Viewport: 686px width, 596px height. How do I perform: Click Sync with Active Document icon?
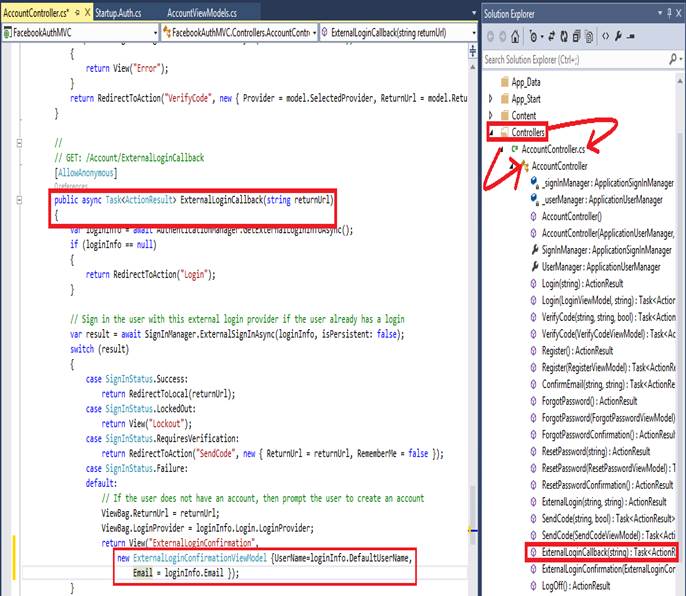(x=549, y=37)
